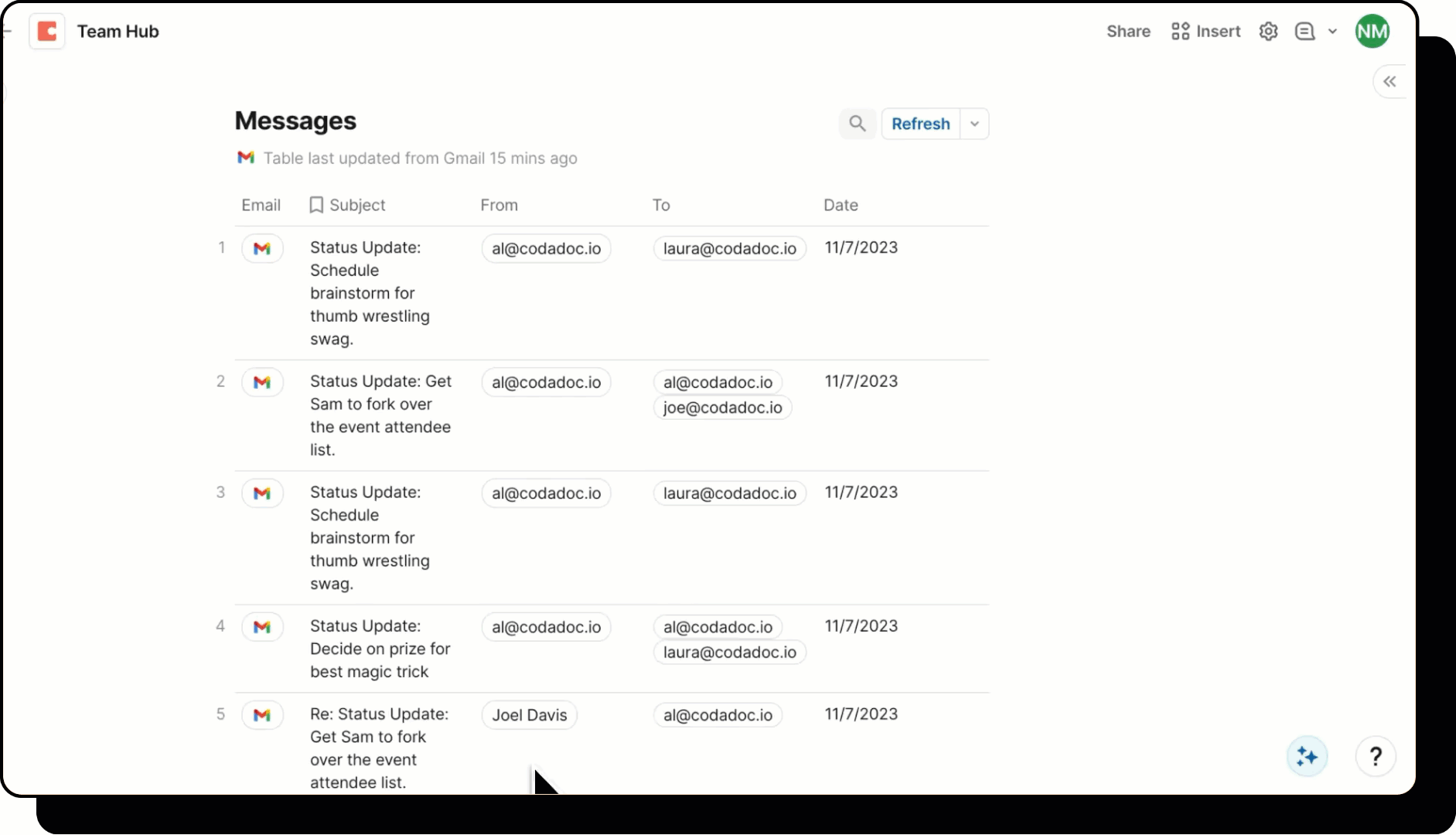Image resolution: width=1456 pixels, height=835 pixels.
Task: Expand the Refresh options dropdown
Action: pyautogui.click(x=974, y=124)
